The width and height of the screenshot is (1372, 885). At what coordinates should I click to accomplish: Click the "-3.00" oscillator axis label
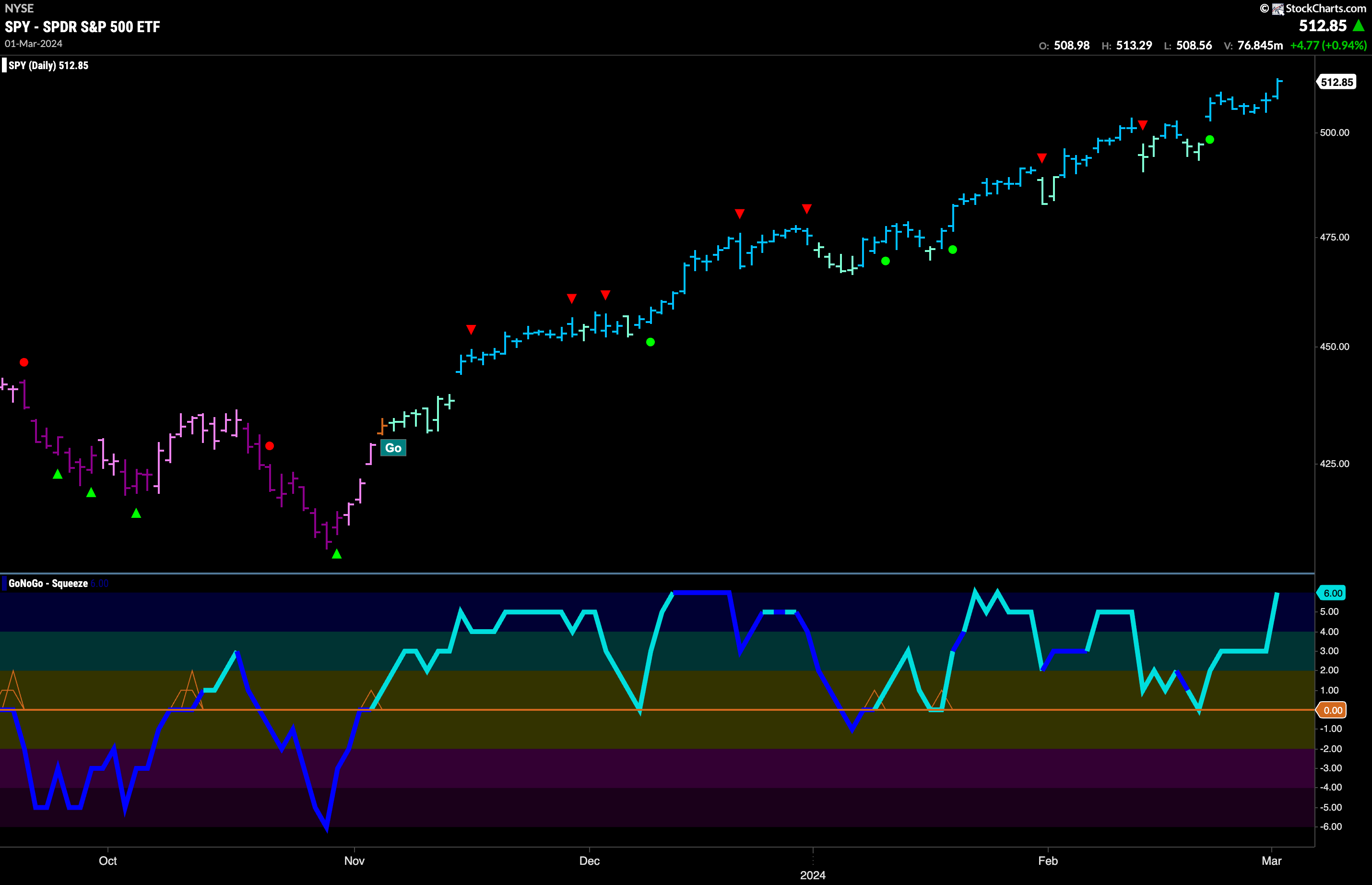[x=1331, y=768]
